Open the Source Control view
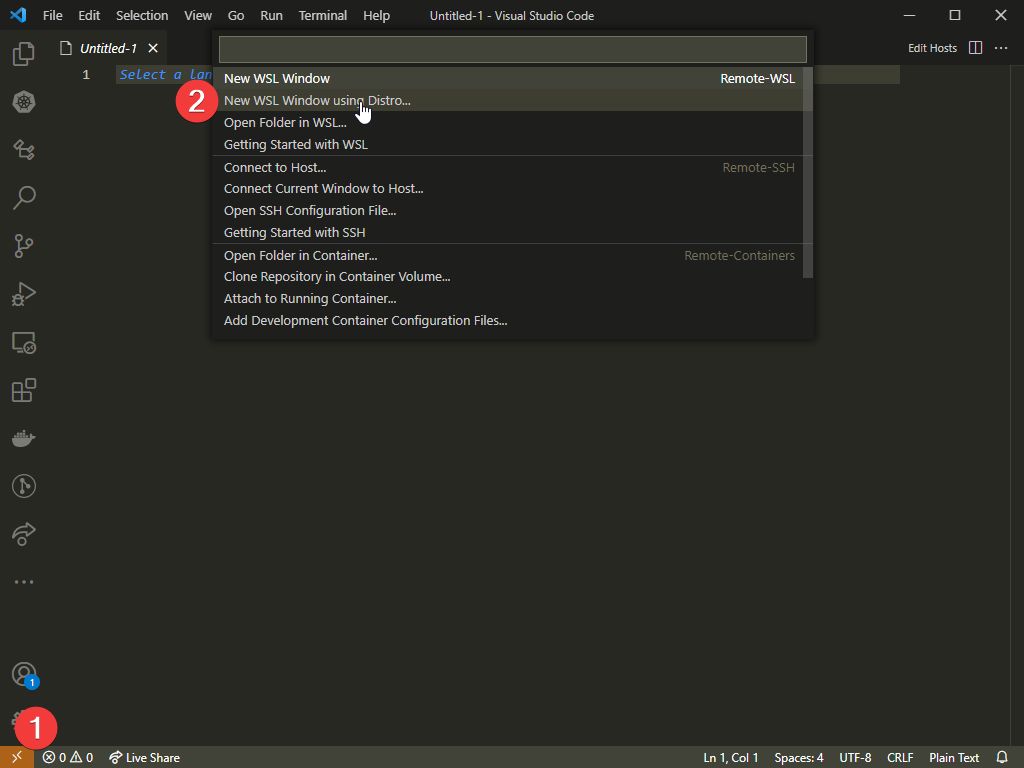The width and height of the screenshot is (1024, 768). tap(24, 246)
